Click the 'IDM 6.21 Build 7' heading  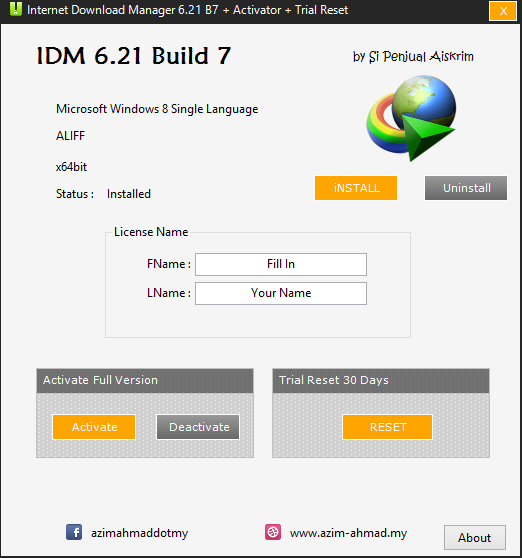pyautogui.click(x=134, y=56)
